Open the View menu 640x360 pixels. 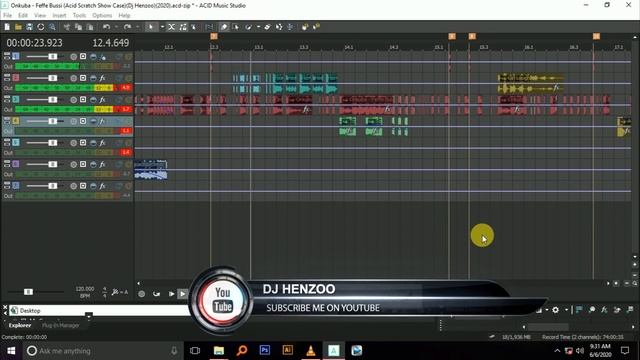point(40,16)
